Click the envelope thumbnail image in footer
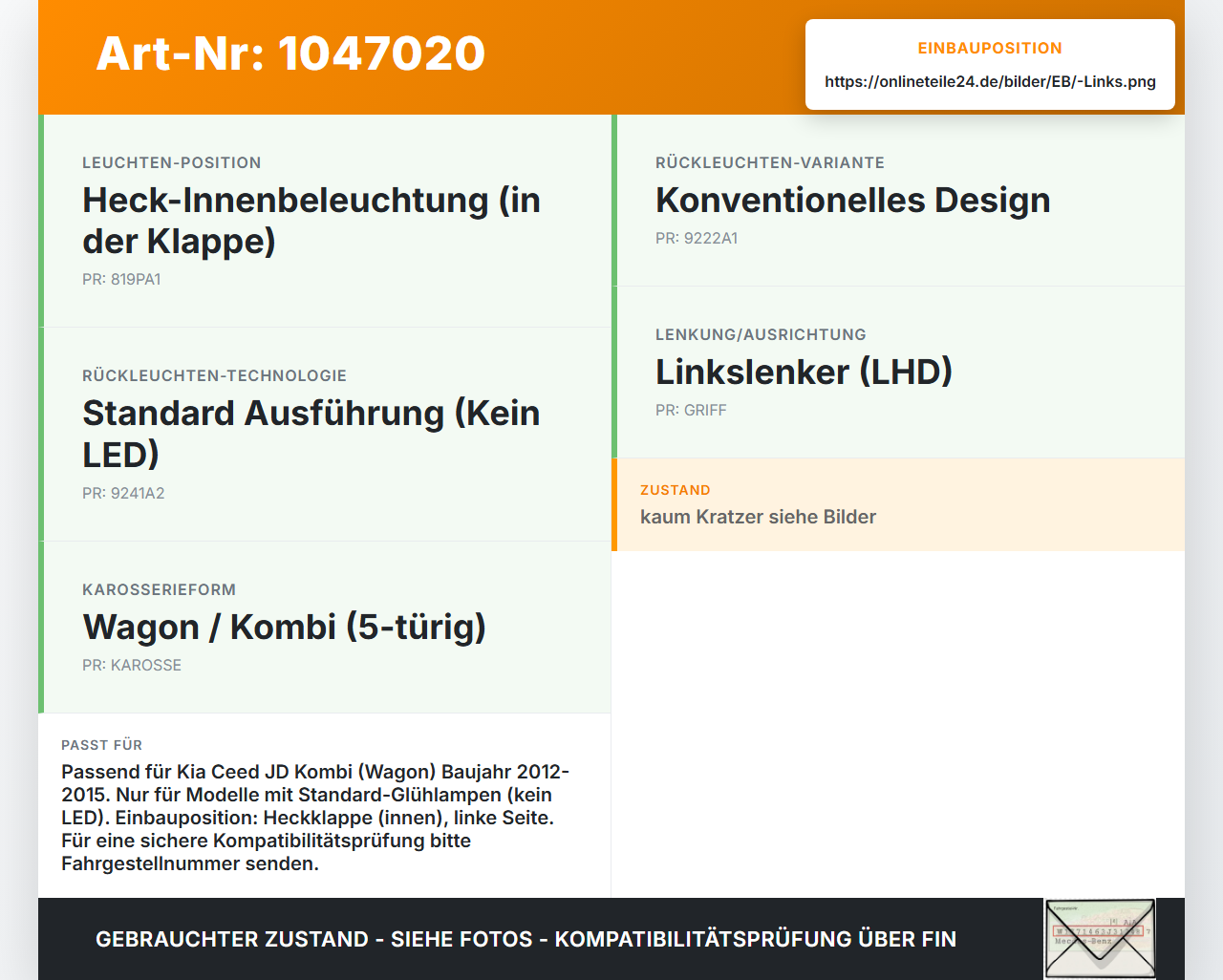 (x=1100, y=939)
